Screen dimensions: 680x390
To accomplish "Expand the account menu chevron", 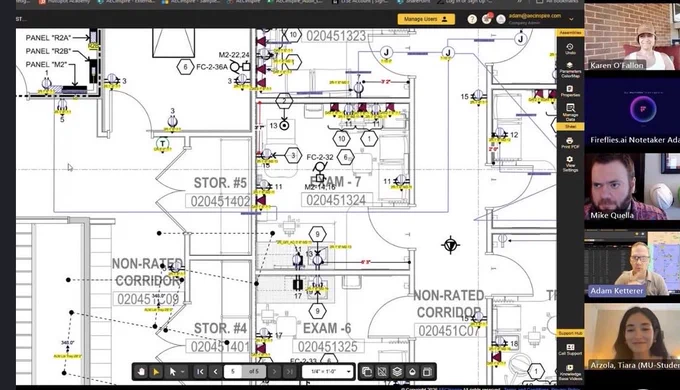I will click(571, 19).
